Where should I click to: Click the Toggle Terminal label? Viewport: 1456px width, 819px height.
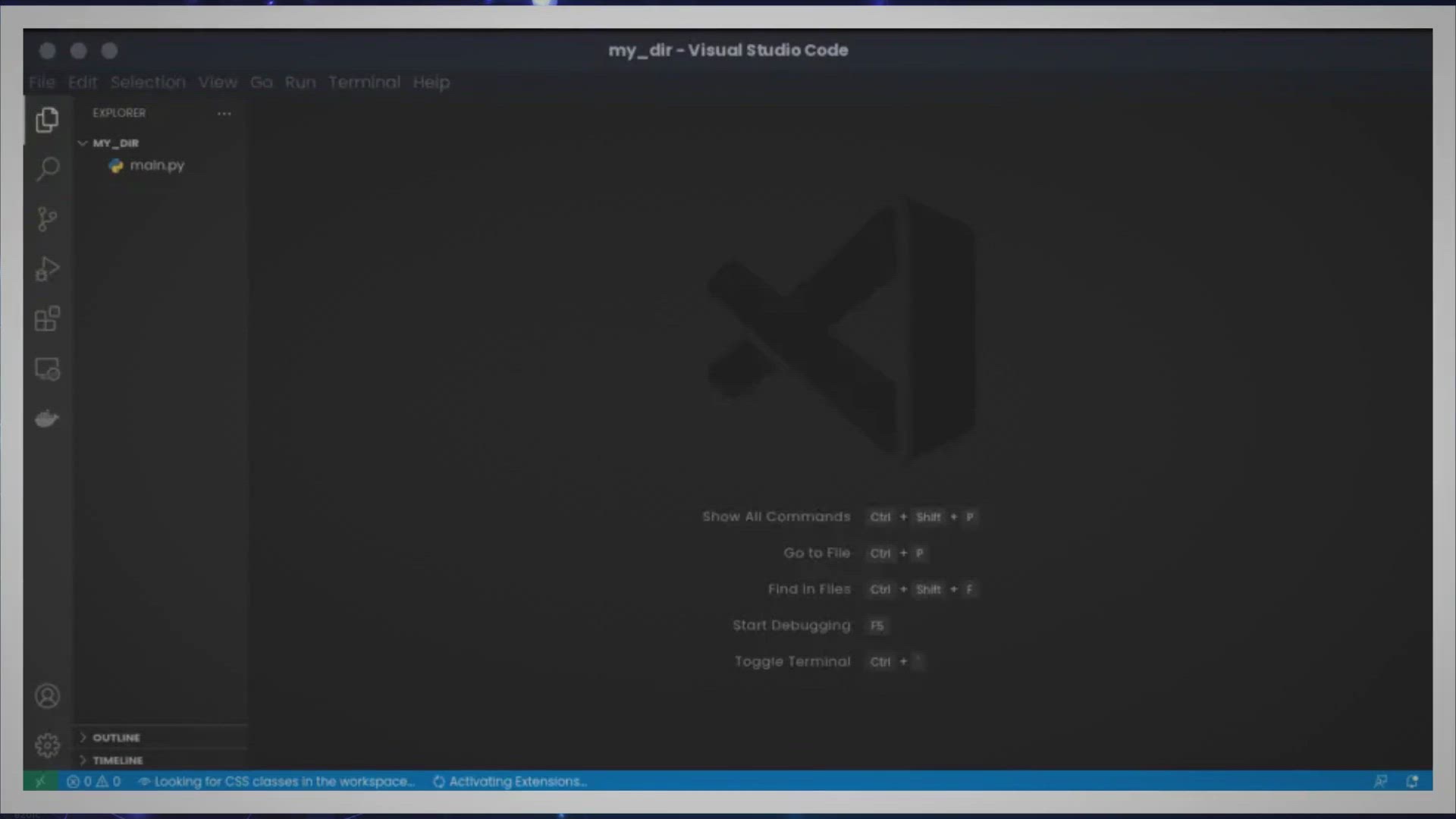coord(792,661)
